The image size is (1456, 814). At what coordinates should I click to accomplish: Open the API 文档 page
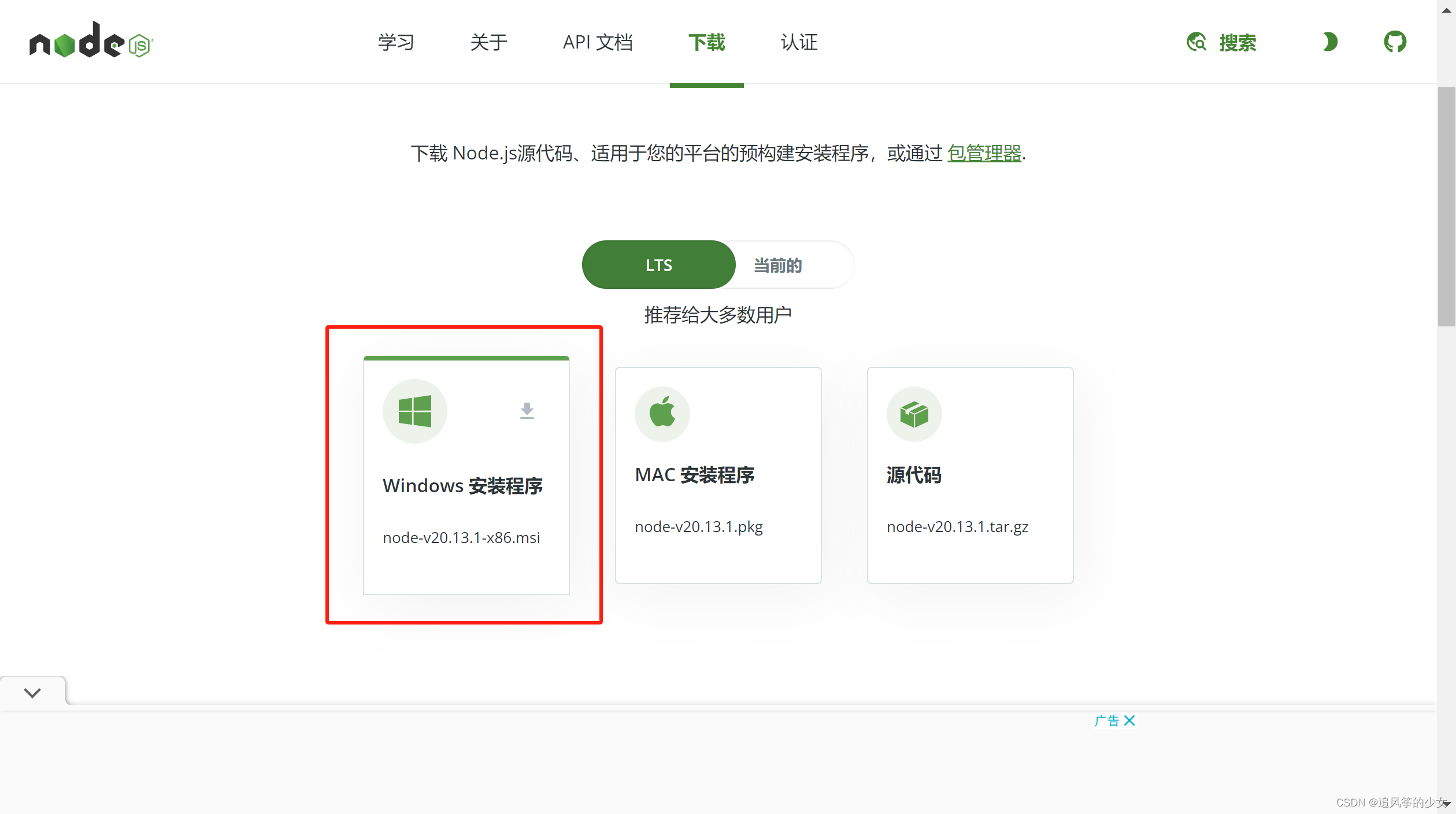(x=597, y=42)
